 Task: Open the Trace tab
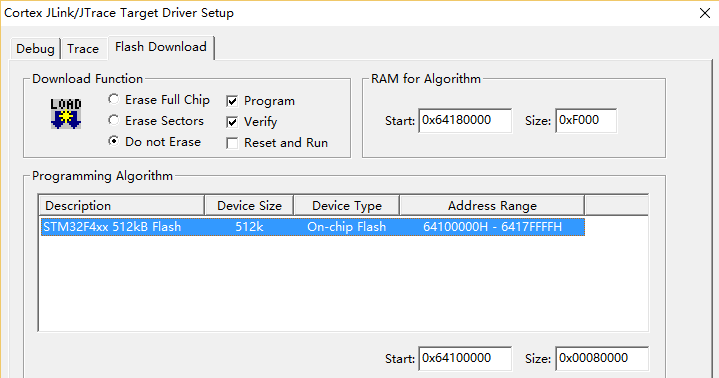click(83, 49)
